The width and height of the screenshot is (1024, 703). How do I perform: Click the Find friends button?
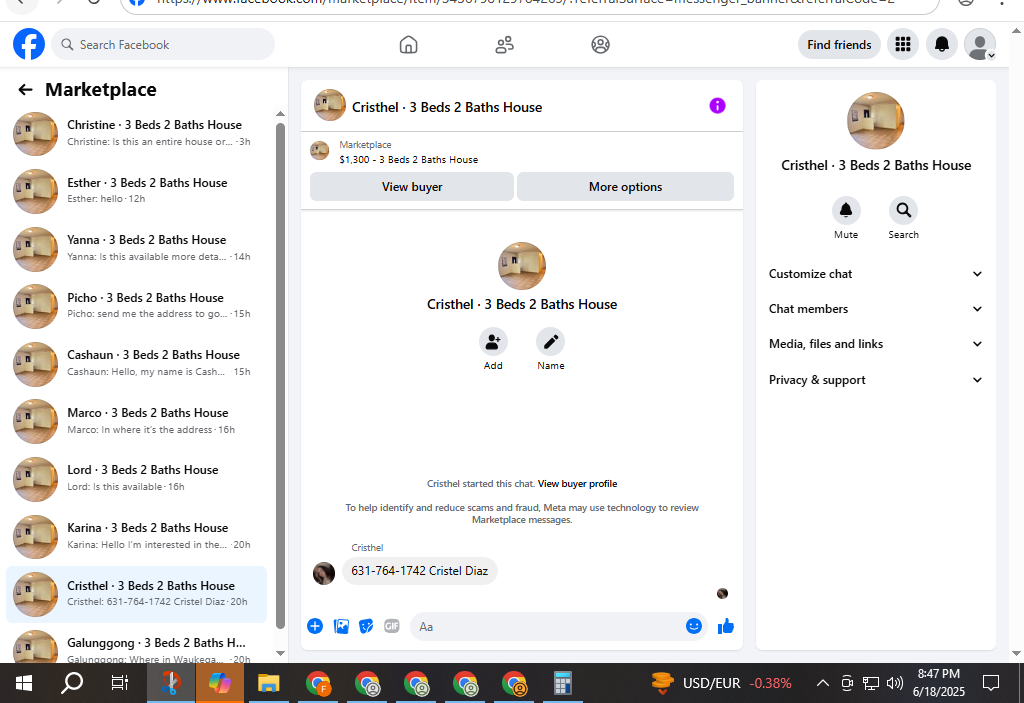839,44
